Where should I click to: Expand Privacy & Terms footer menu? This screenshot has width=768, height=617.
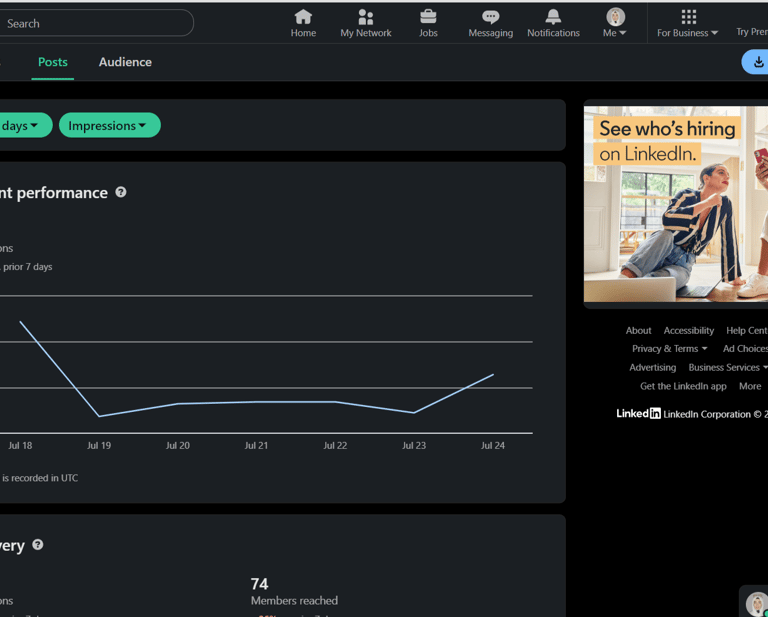pyautogui.click(x=670, y=349)
